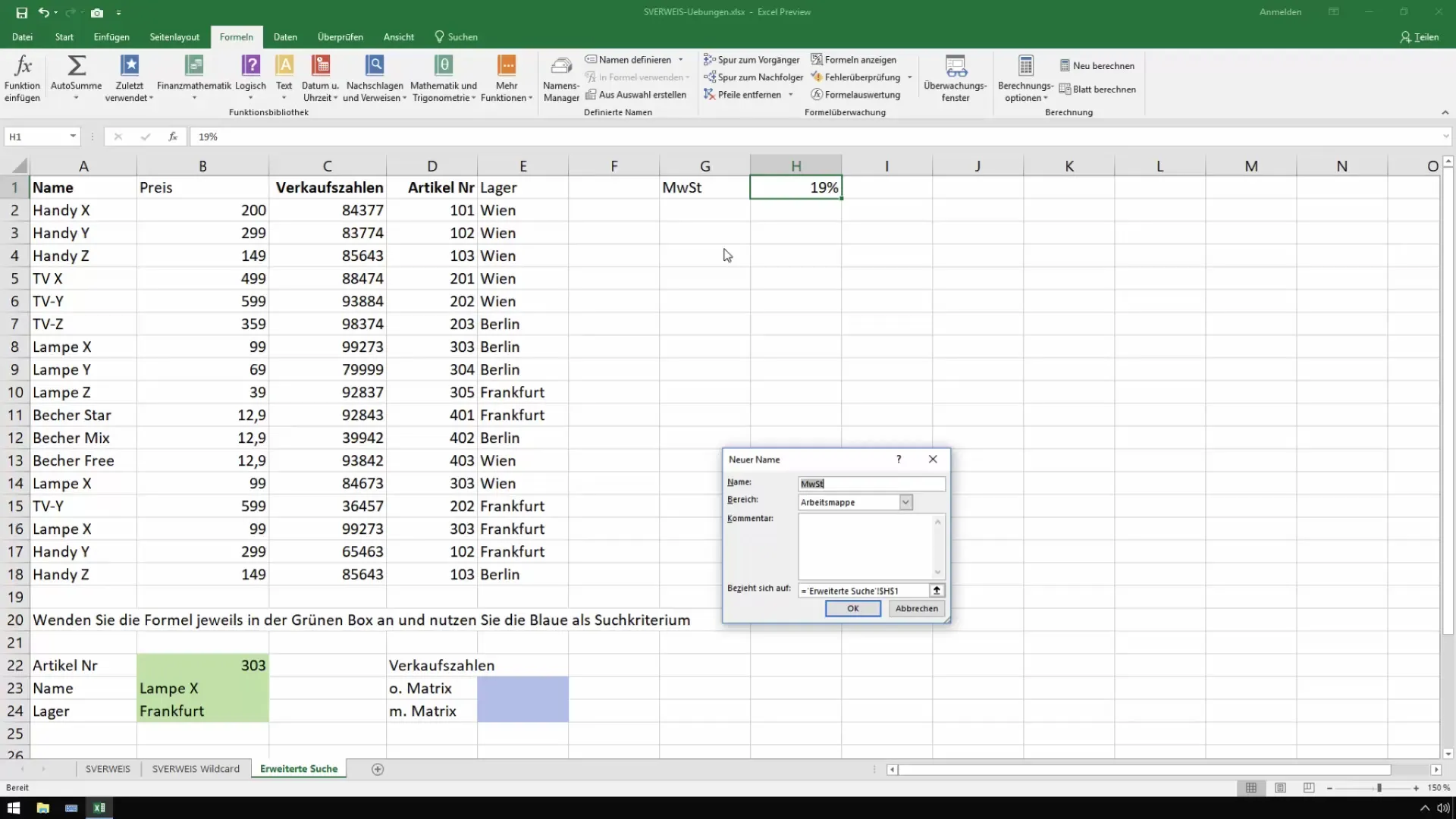Open Mathematik und Trigonometrie functions
This screenshot has width=1456, height=819.
tap(444, 78)
